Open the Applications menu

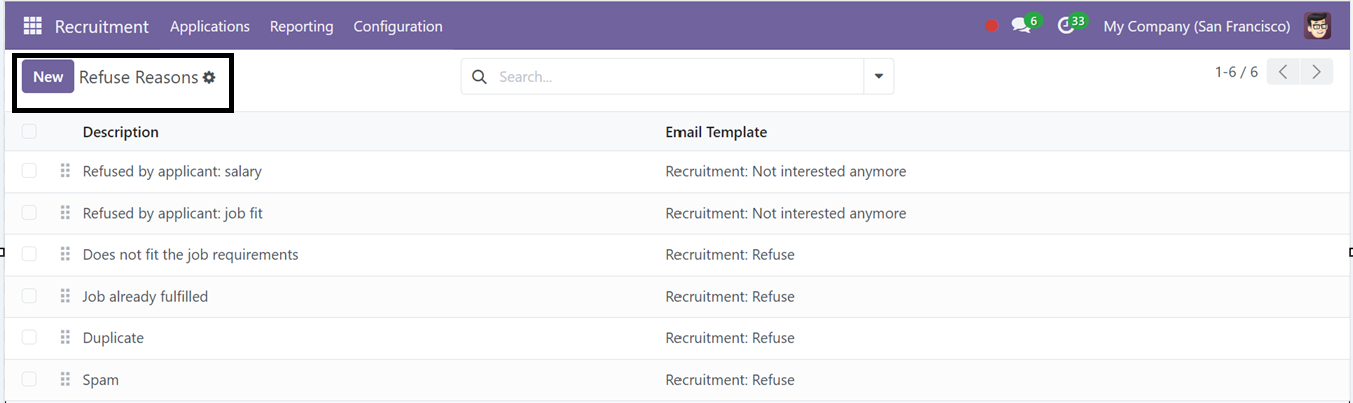[x=210, y=26]
